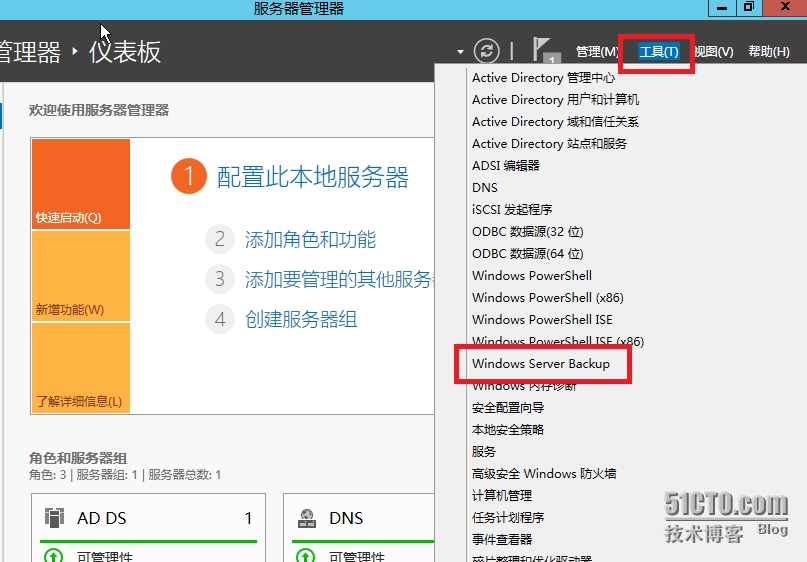807x562 pixels.
Task: Click 创建服务器组 link
Action: [x=301, y=320]
